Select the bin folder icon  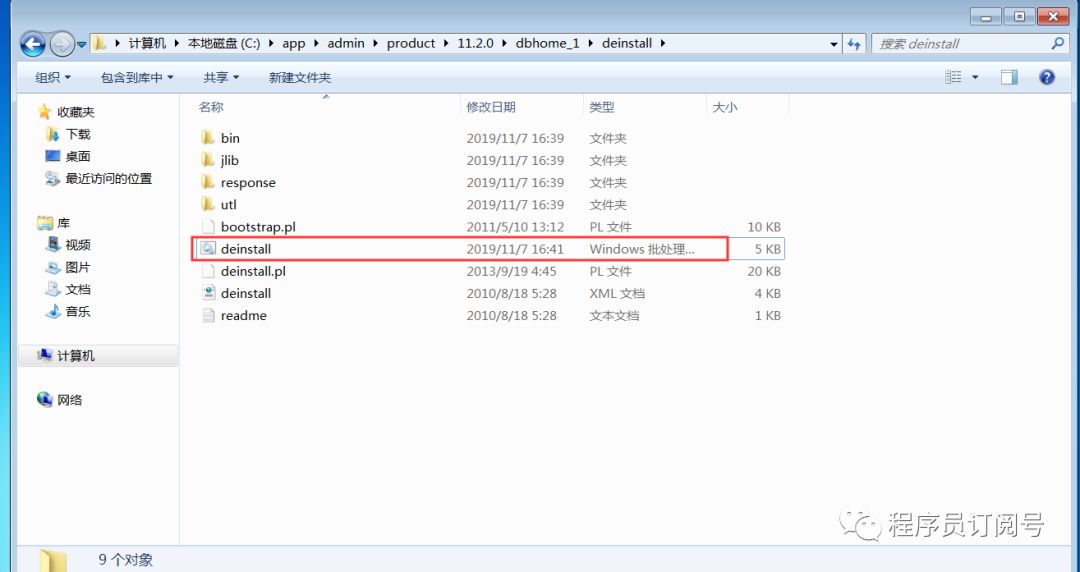pos(208,138)
